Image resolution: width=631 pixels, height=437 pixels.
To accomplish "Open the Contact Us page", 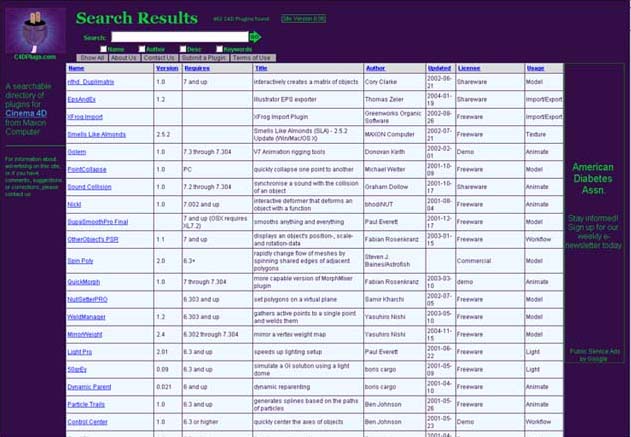I will coord(159,58).
